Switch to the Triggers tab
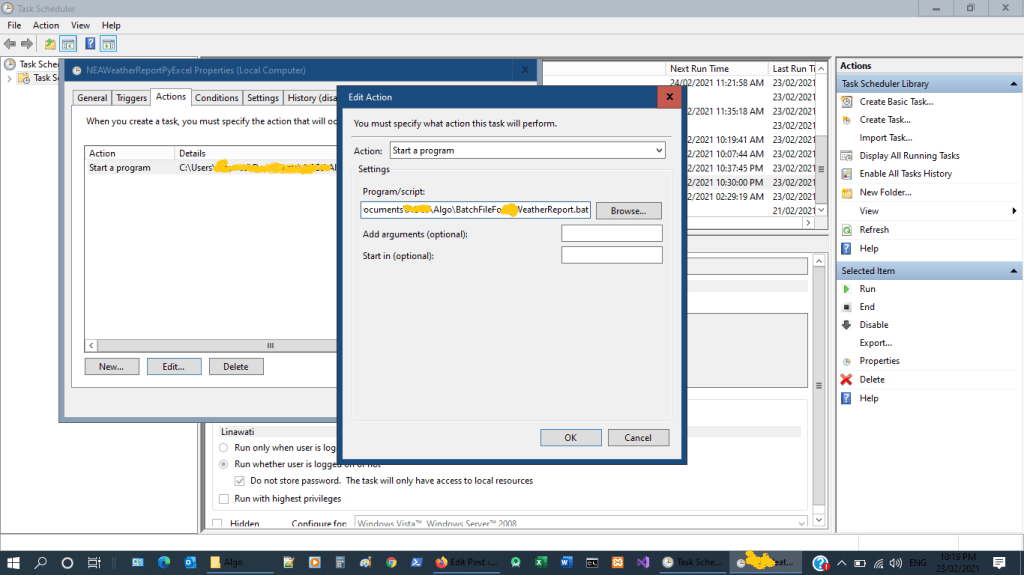1024x575 pixels. click(x=131, y=98)
